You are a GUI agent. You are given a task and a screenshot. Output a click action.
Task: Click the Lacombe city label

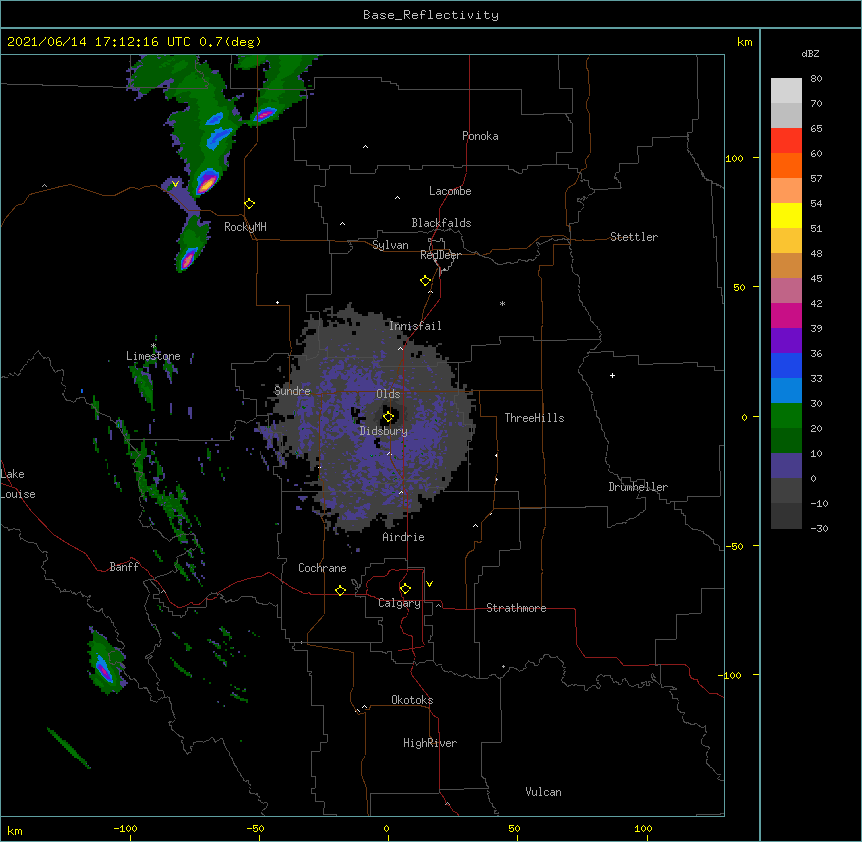[x=450, y=191]
